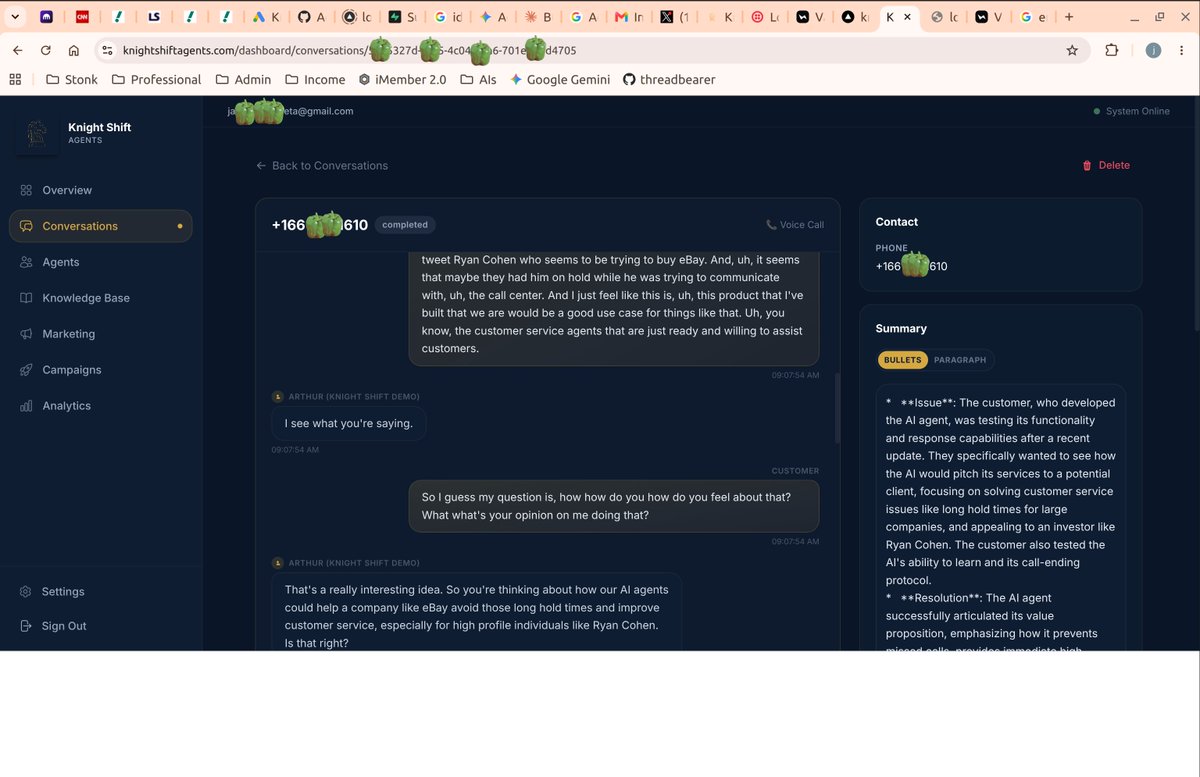Switch to the CNN browser tab
The image size is (1200, 777).
82,17
